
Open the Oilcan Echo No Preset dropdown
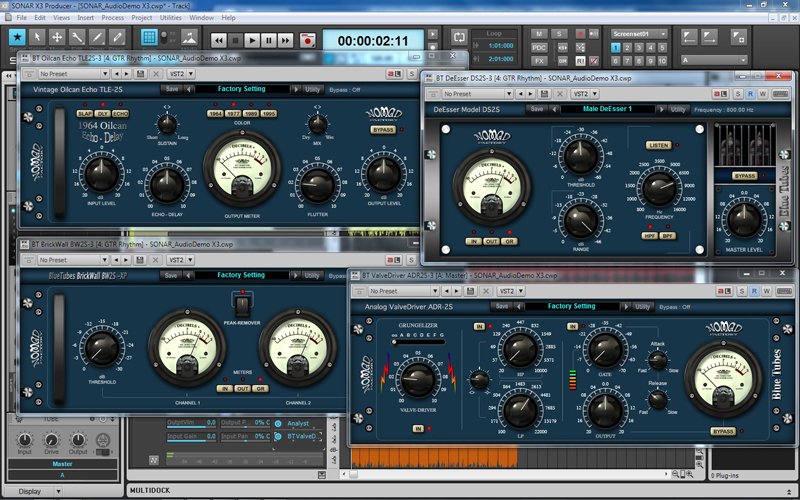coord(73,74)
